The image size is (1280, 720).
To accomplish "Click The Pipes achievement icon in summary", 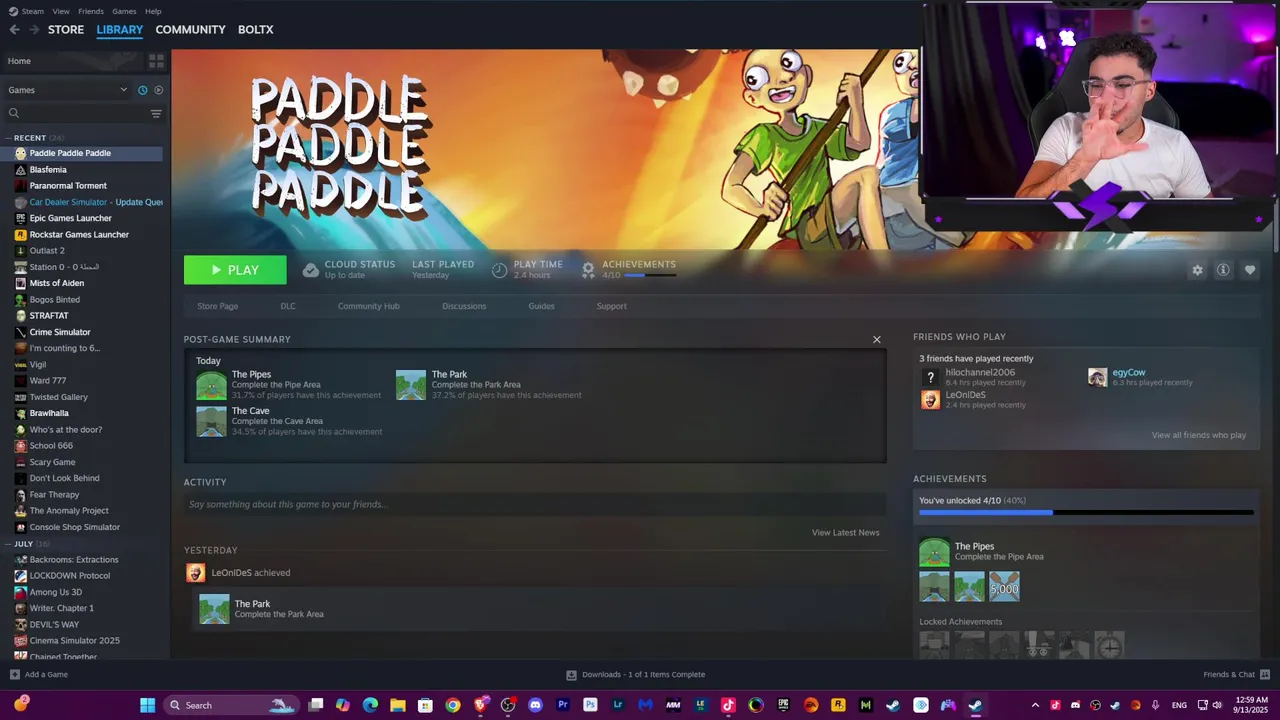I will (211, 385).
